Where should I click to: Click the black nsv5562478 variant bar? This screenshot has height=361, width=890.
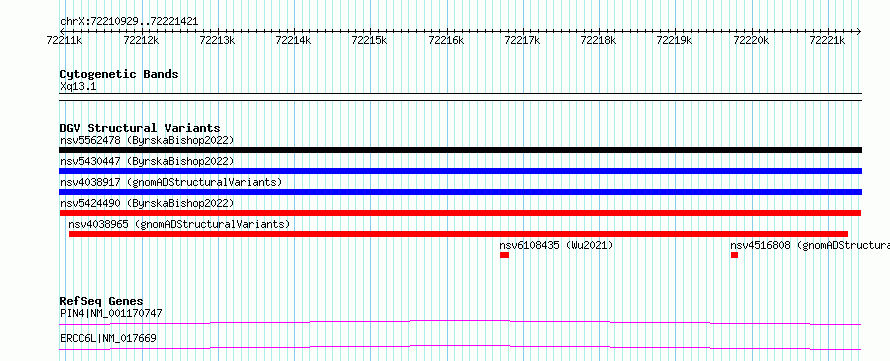(460, 150)
